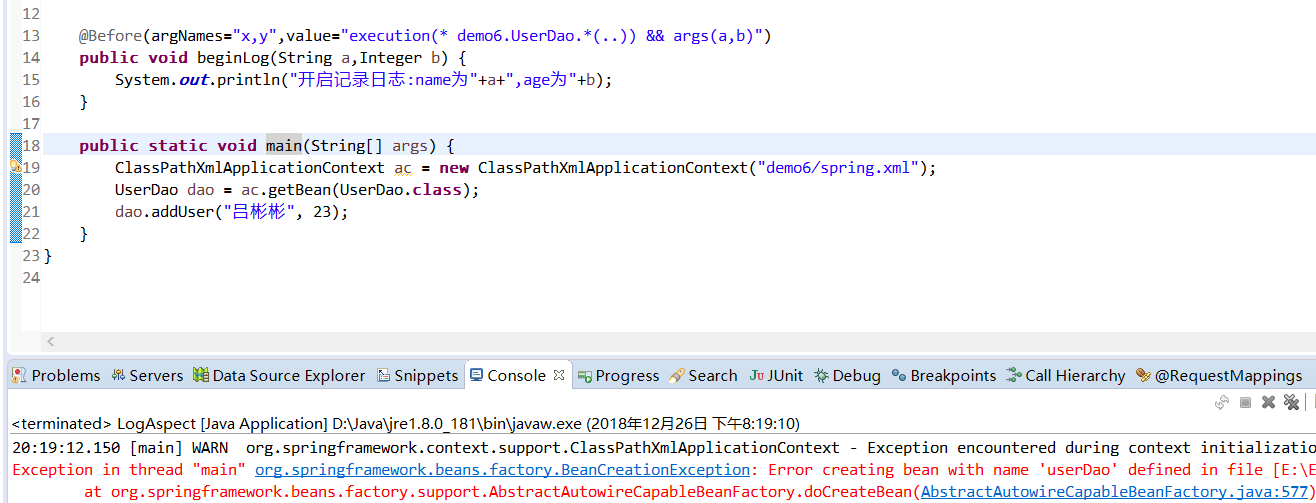Switch to the JUnit tab
The height and width of the screenshot is (503, 1316).
[776, 376]
